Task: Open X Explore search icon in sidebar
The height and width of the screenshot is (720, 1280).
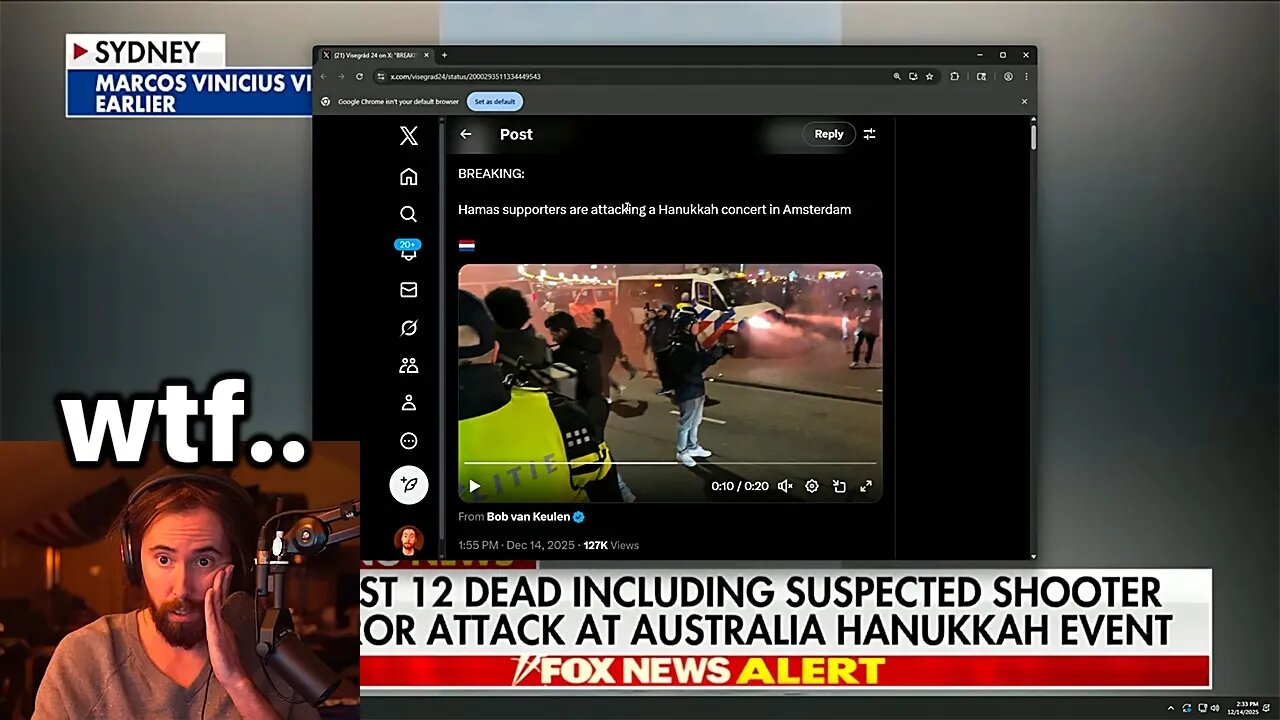Action: [x=408, y=214]
